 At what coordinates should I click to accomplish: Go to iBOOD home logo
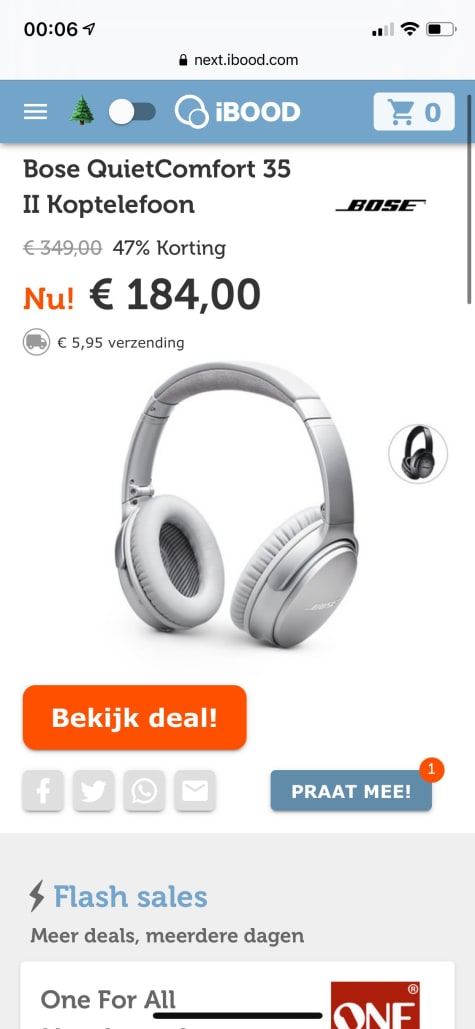click(238, 112)
